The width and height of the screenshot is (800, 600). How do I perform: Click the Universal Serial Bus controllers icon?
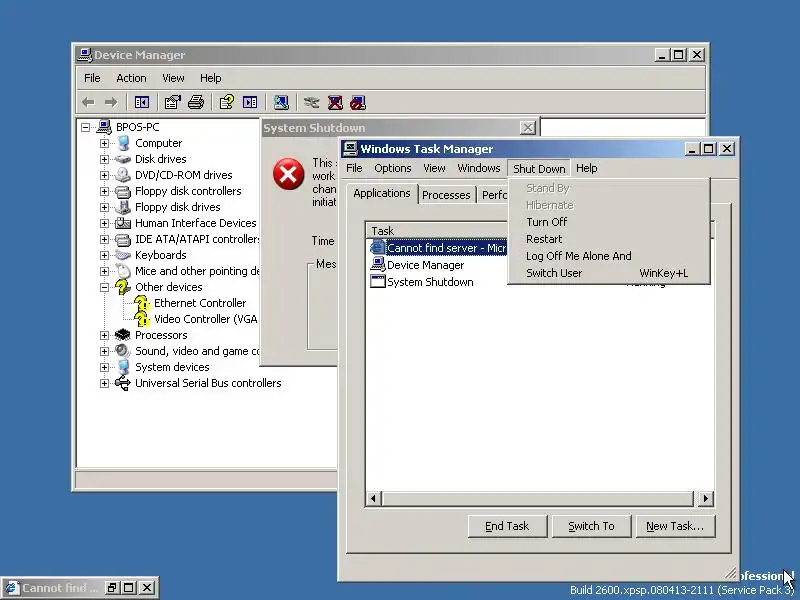[123, 383]
